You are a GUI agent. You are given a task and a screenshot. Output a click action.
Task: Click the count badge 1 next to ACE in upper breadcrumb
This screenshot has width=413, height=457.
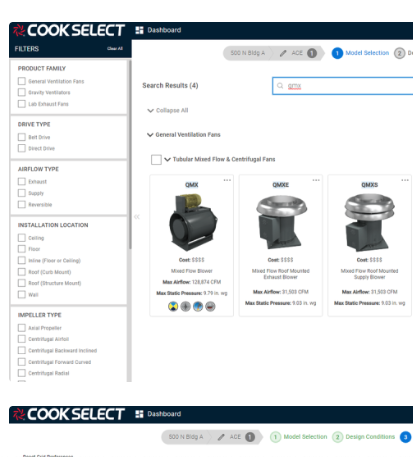[x=312, y=53]
